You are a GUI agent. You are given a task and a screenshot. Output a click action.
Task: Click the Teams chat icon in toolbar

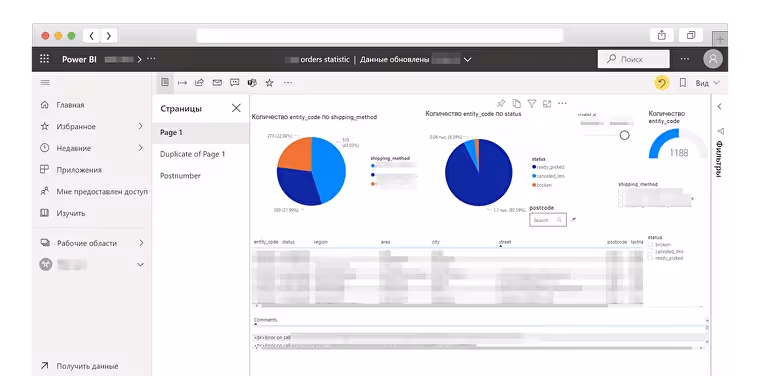pyautogui.click(x=252, y=83)
